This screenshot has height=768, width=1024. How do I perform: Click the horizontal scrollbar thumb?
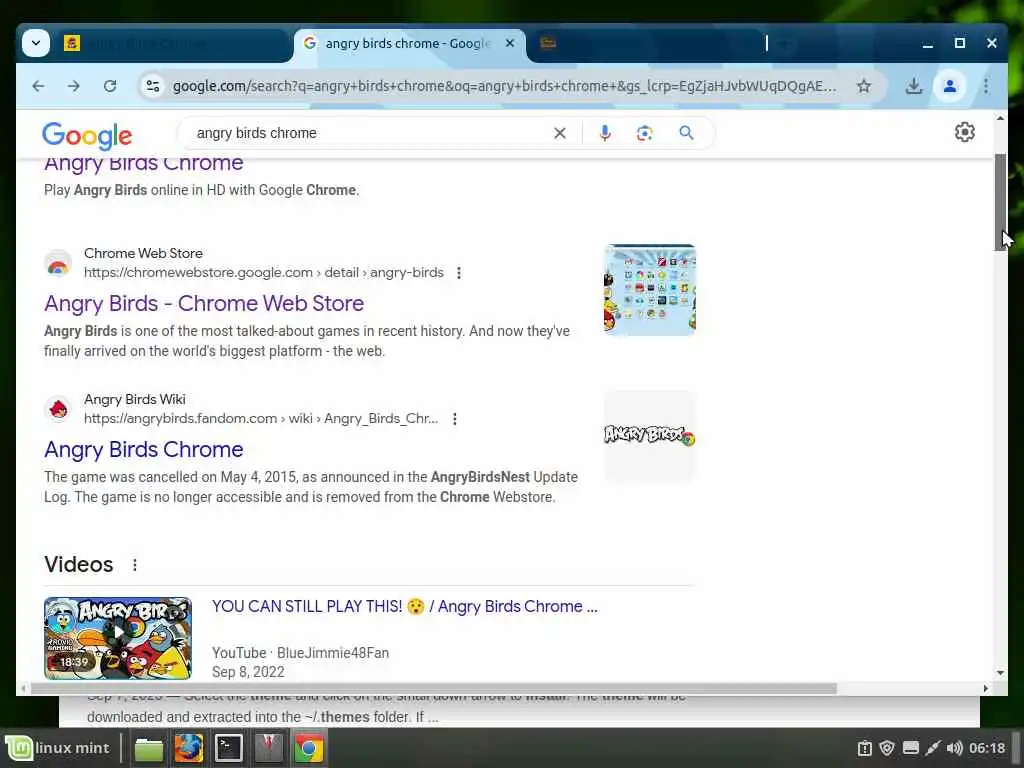click(x=434, y=689)
